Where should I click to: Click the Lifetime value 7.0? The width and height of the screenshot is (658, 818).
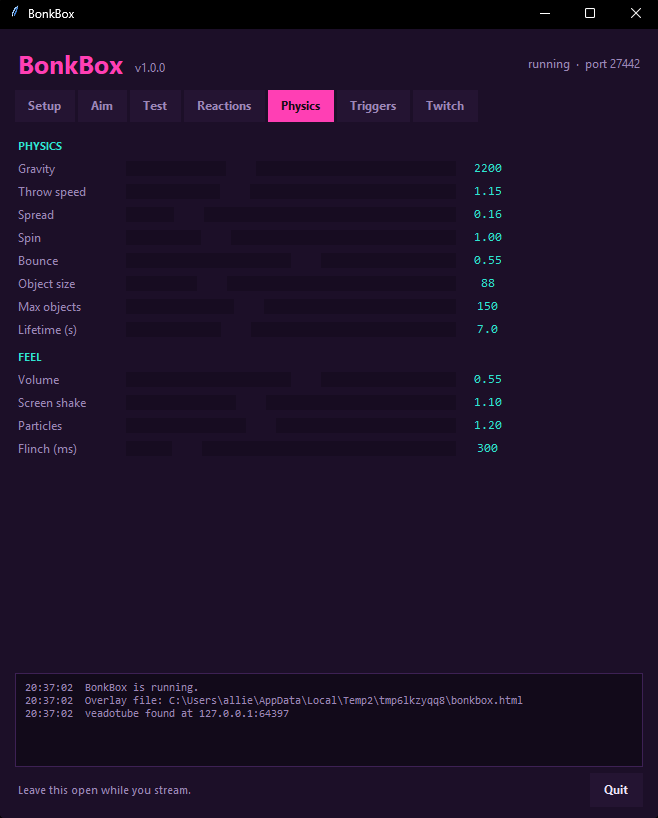coord(487,329)
